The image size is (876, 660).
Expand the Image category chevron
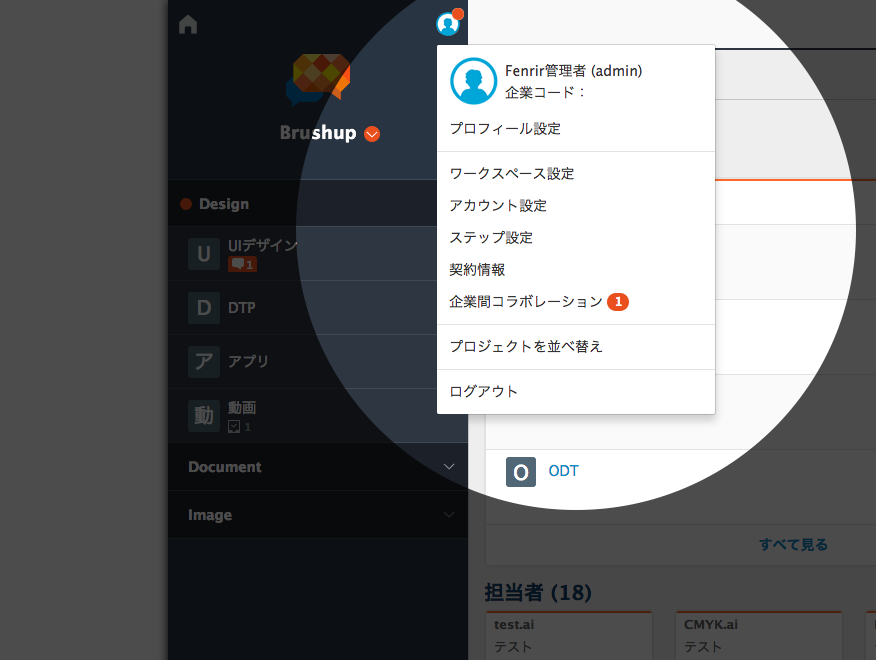point(449,515)
